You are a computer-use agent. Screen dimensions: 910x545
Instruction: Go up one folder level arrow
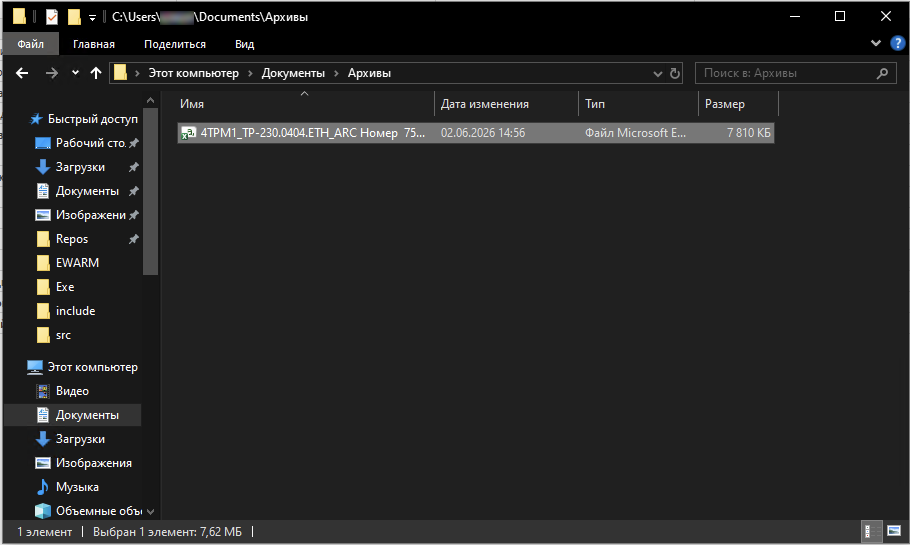96,73
